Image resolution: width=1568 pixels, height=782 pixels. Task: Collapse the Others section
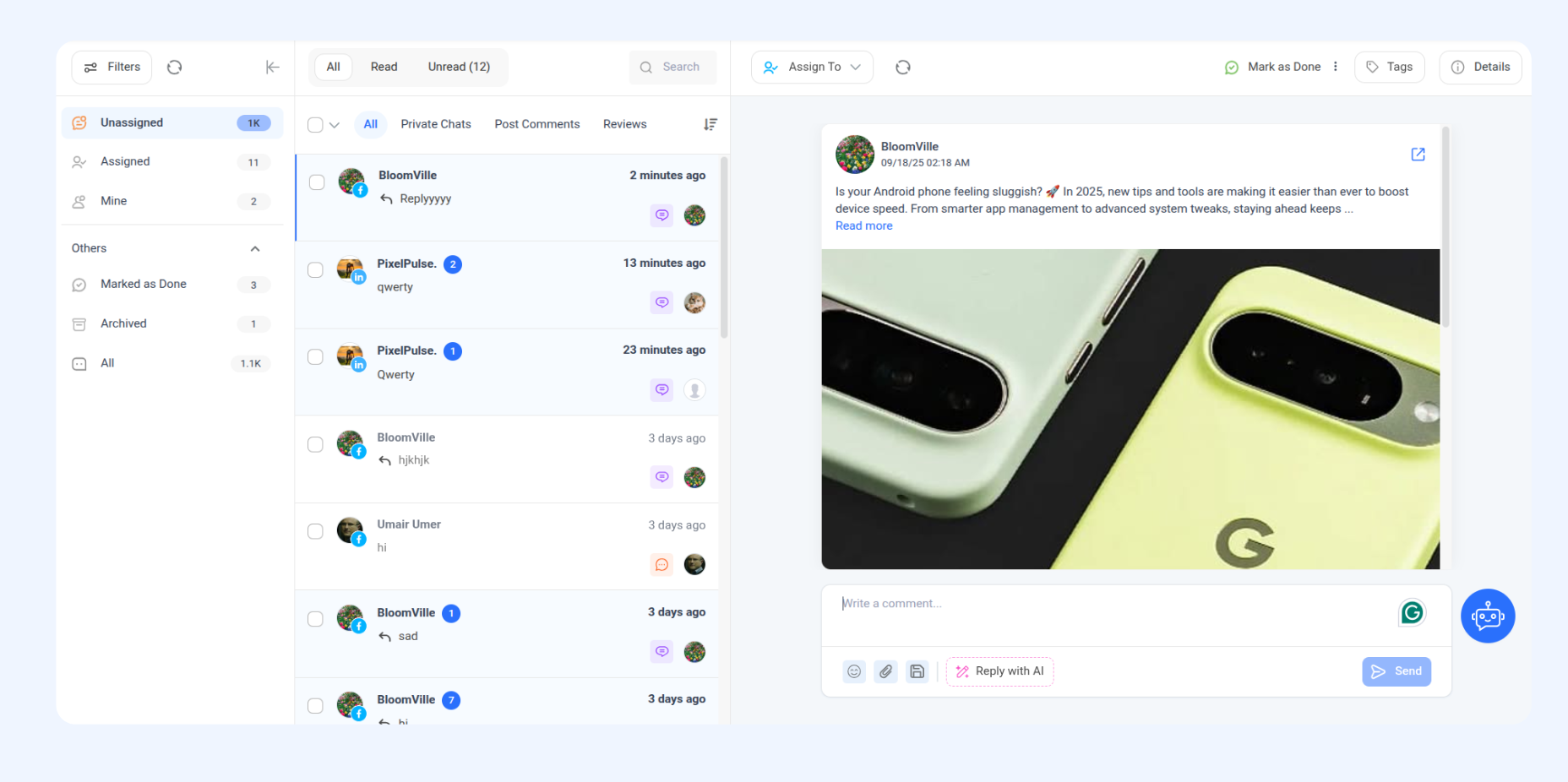pyautogui.click(x=255, y=248)
